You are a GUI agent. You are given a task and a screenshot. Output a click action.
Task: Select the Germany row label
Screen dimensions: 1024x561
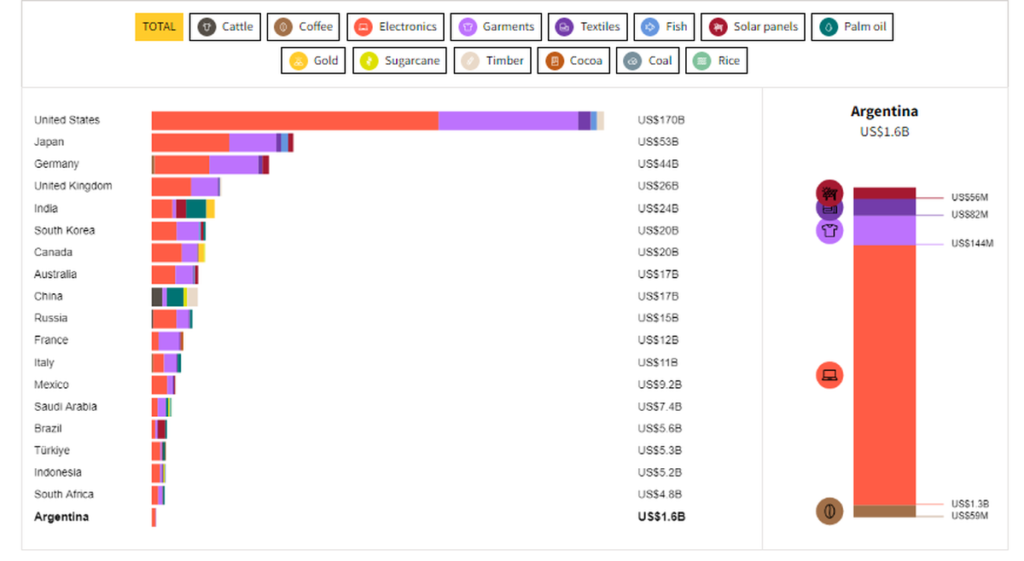(56, 164)
